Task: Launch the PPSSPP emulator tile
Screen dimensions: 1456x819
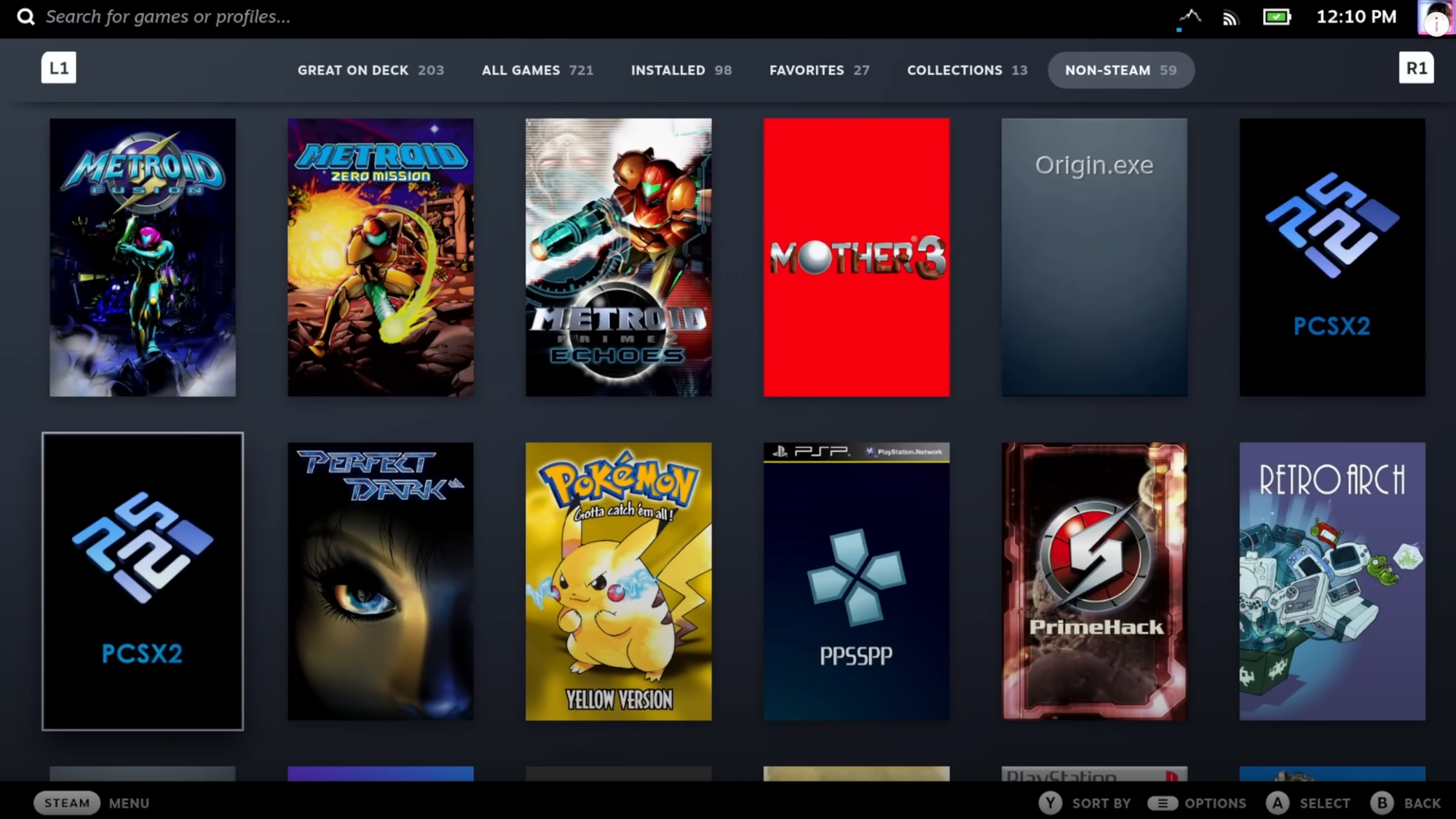Action: 857,582
